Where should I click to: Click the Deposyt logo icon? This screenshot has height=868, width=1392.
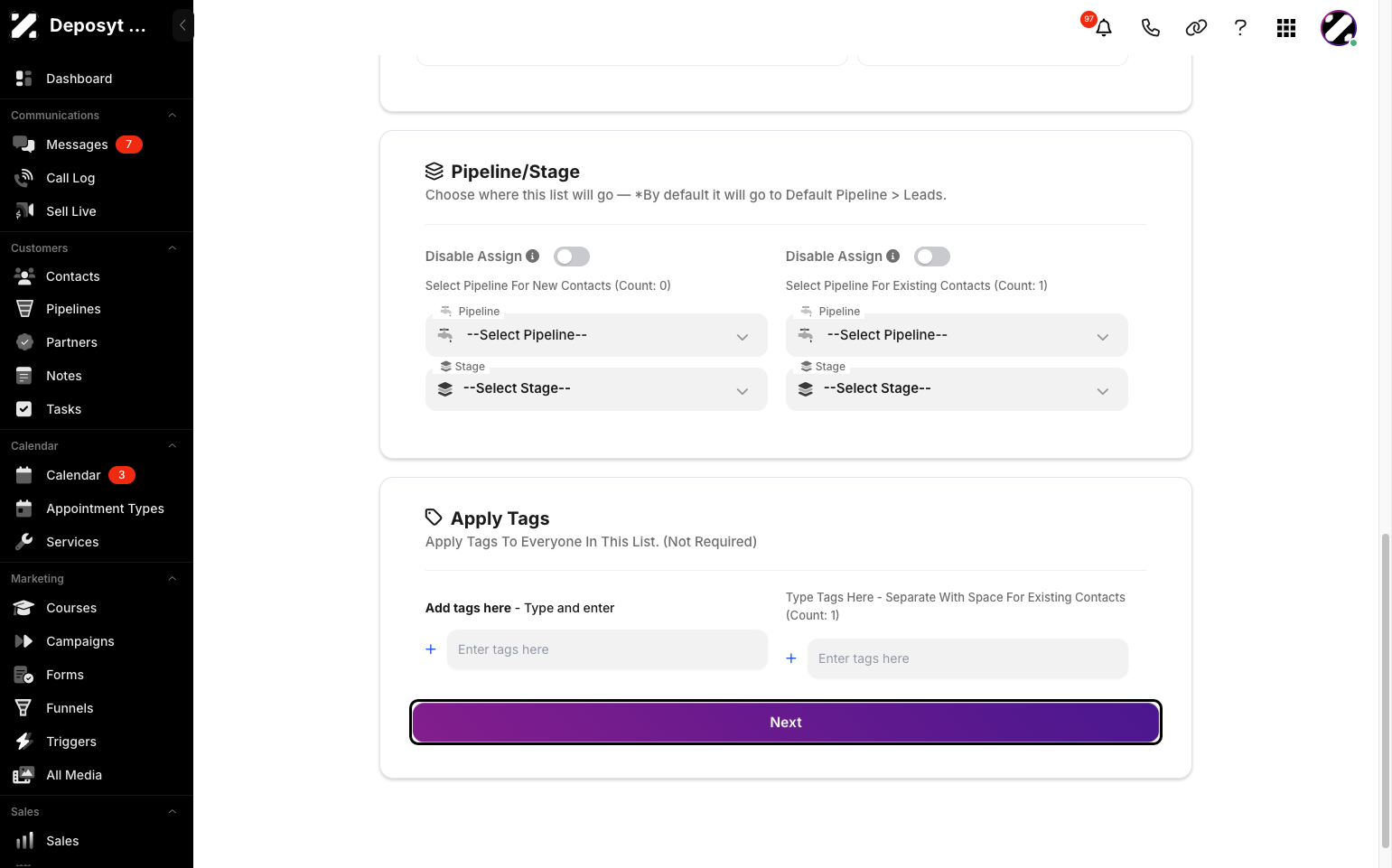tap(24, 25)
